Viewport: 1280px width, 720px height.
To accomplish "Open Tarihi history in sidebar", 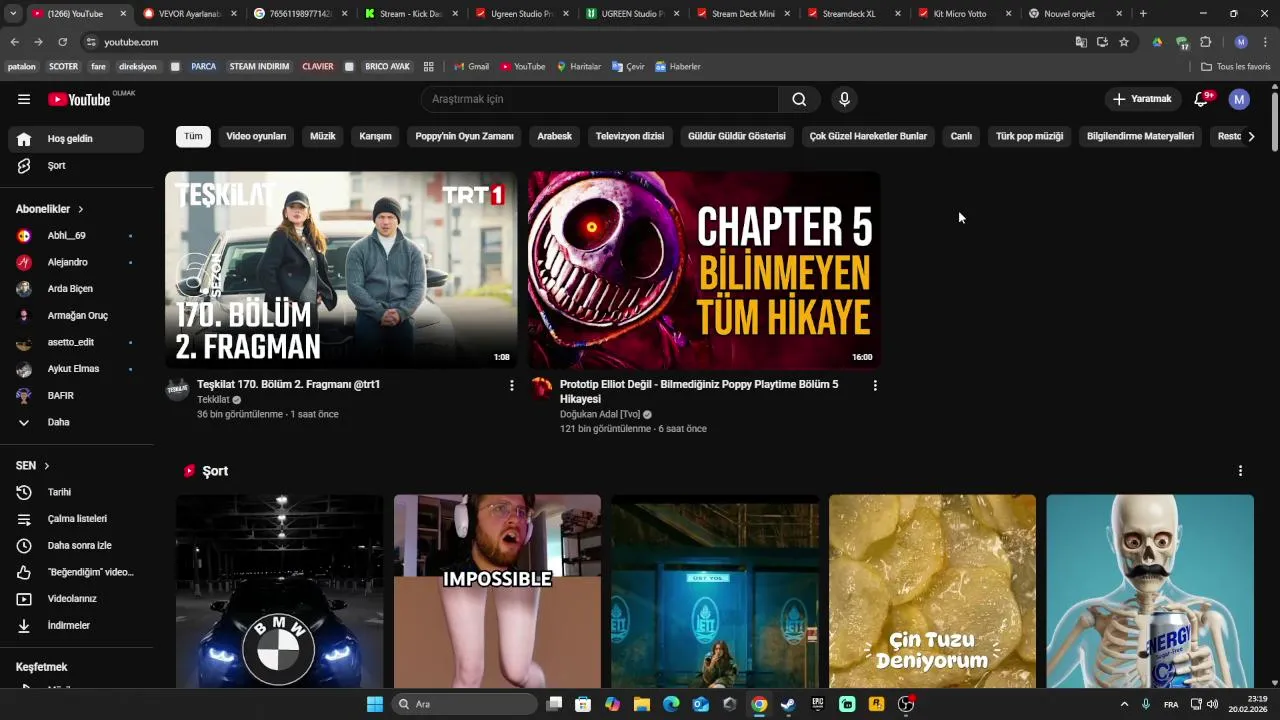I will click(76, 492).
